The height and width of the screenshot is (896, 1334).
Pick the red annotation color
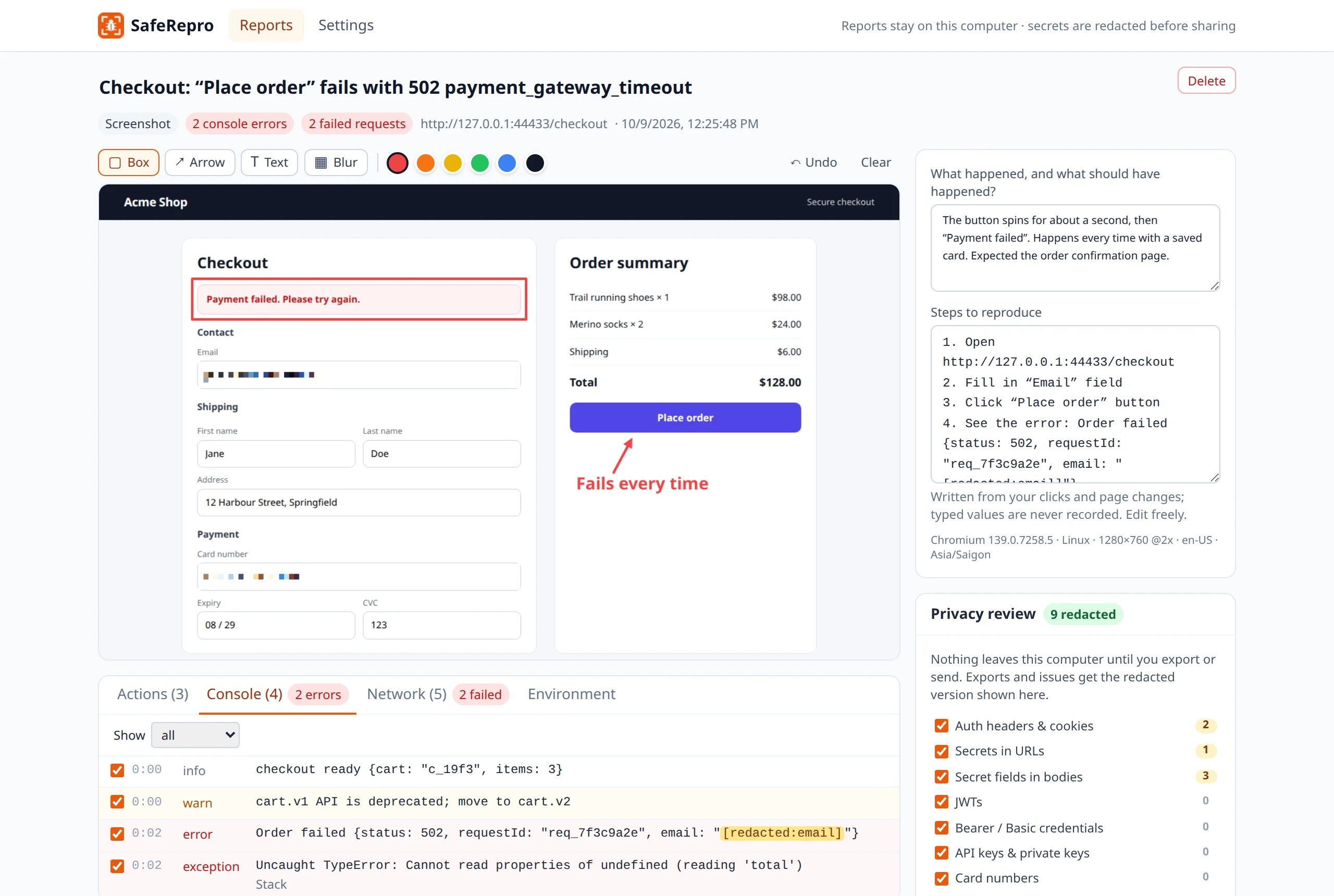pyautogui.click(x=397, y=163)
